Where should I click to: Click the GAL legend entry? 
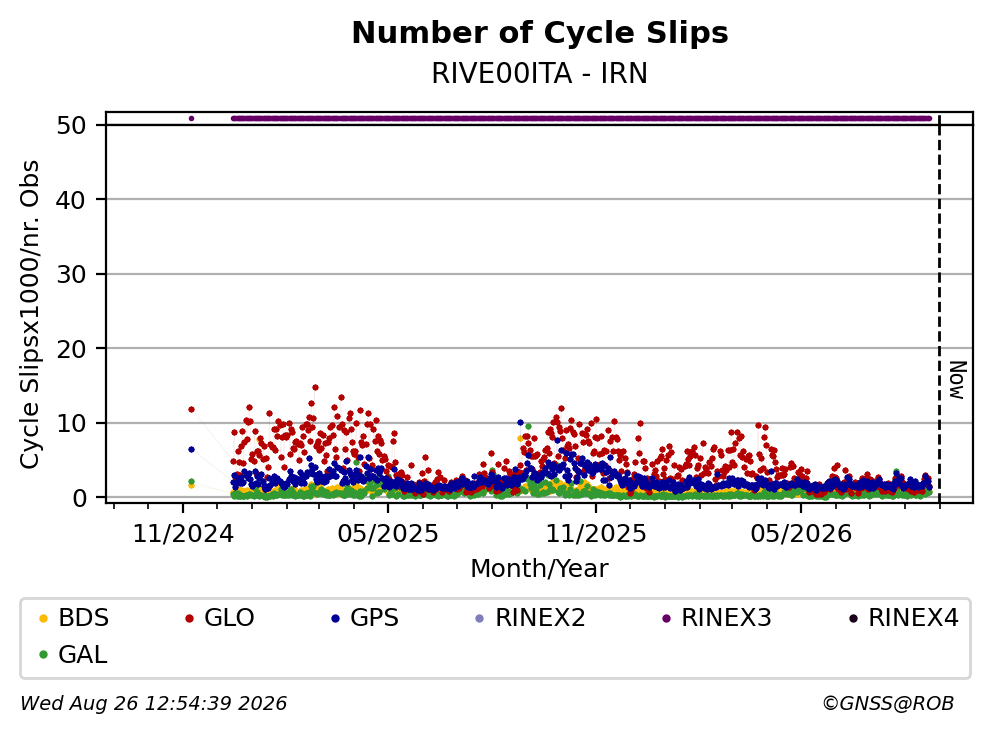coord(73,654)
